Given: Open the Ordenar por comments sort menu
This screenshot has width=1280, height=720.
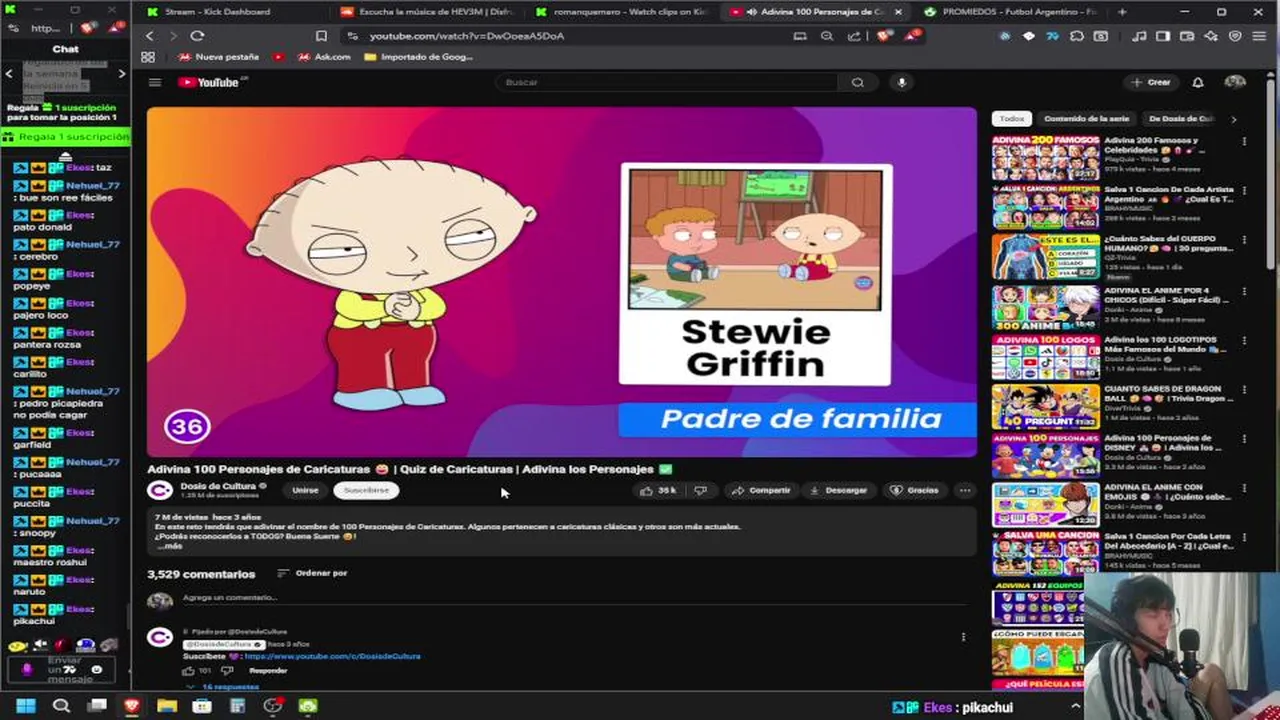Looking at the screenshot, I should pyautogui.click(x=312, y=573).
